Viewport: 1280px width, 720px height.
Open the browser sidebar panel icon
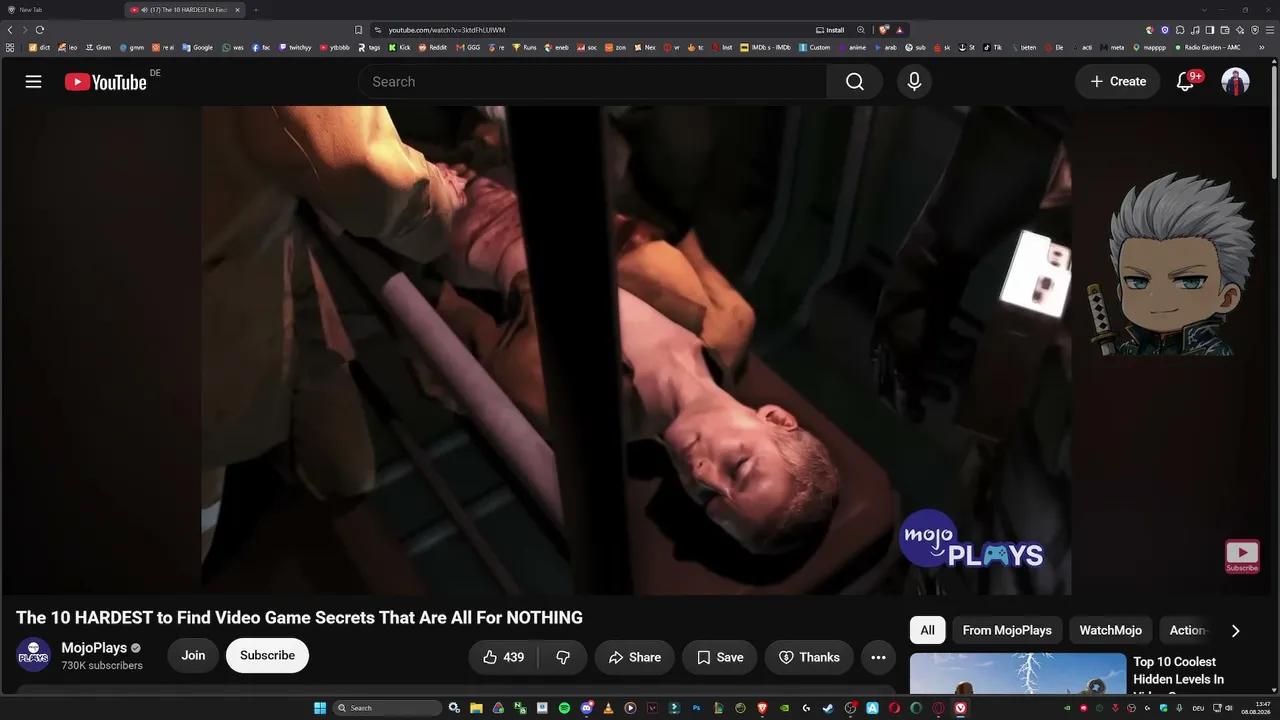coord(1210,30)
